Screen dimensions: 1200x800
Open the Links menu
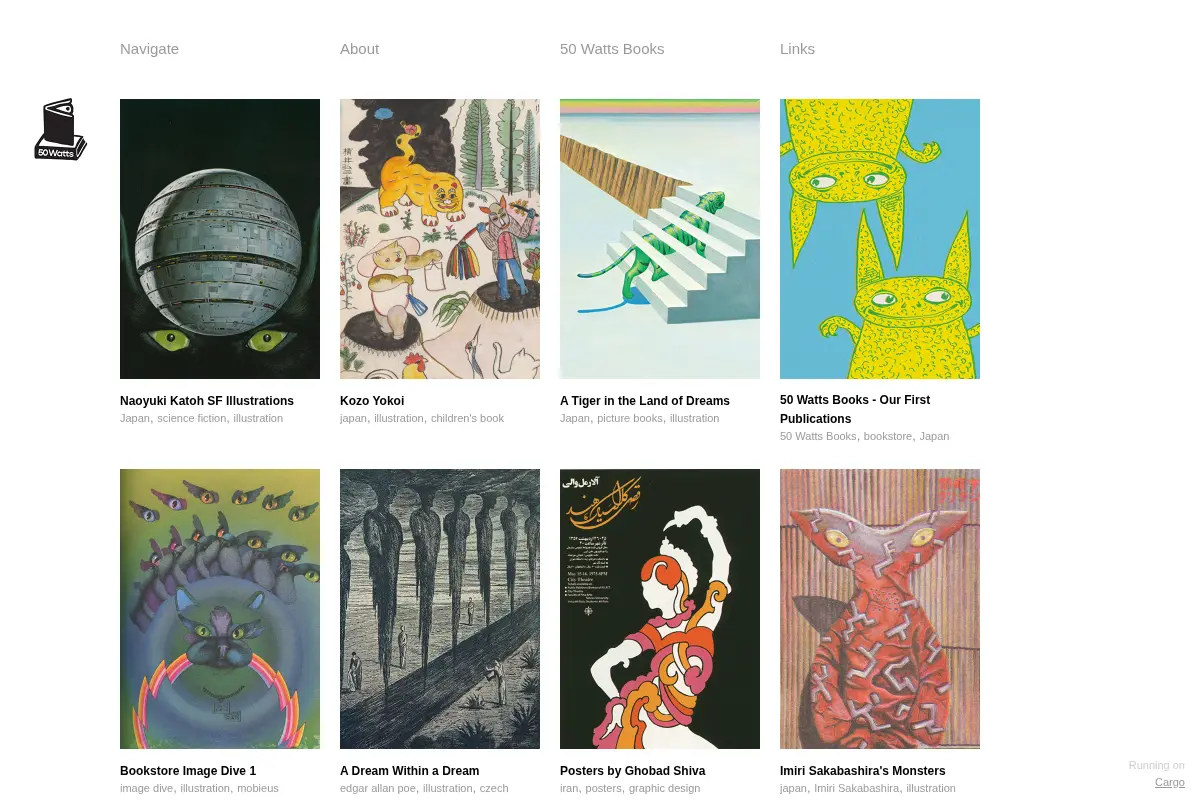pos(797,49)
